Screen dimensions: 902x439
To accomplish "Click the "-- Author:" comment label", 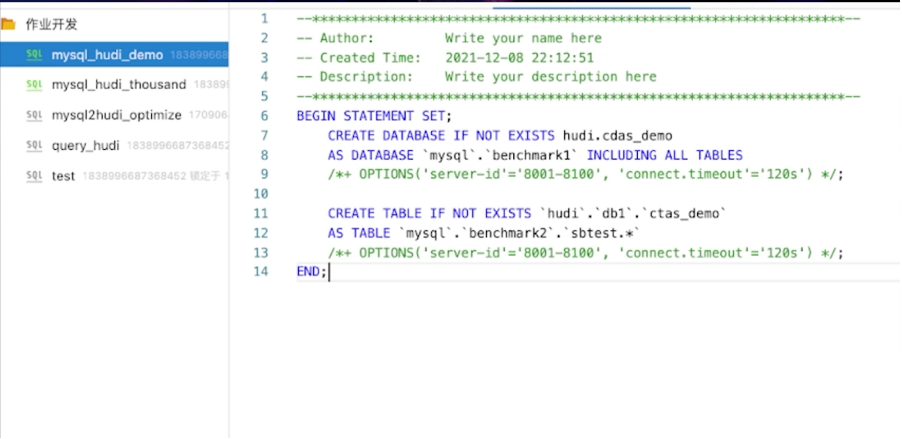I will (x=335, y=38).
